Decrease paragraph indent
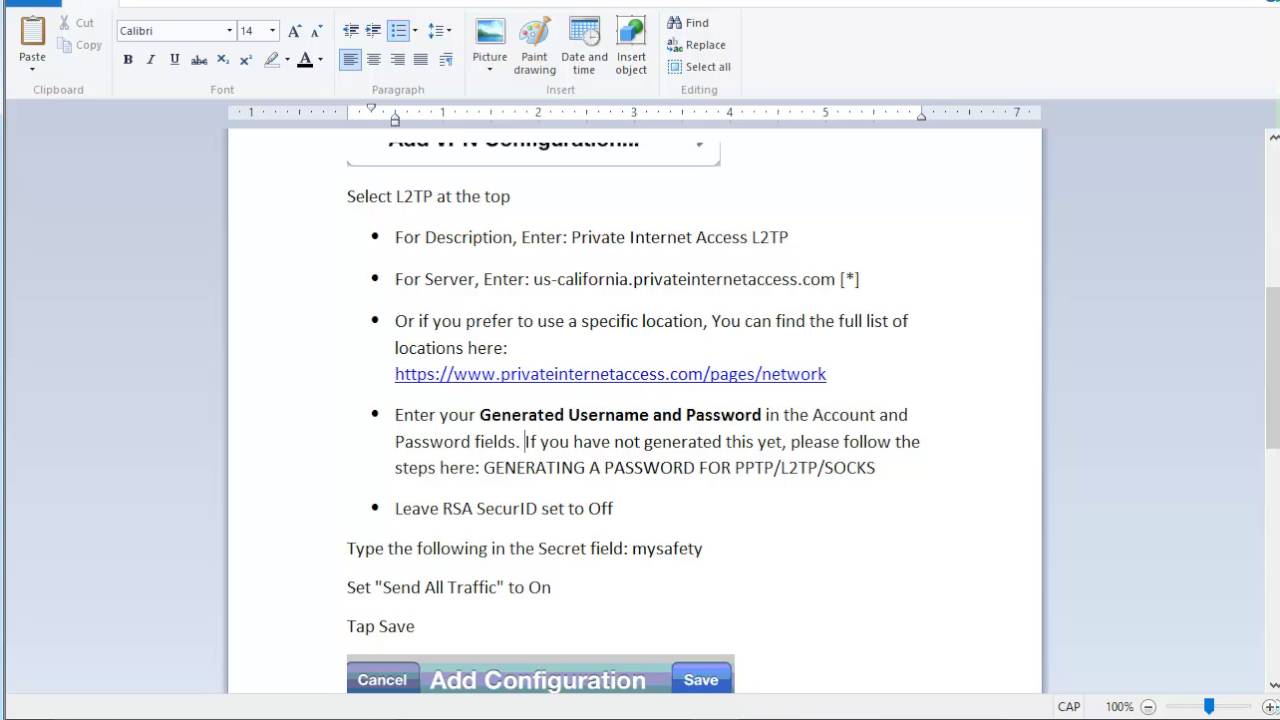Image resolution: width=1280 pixels, height=720 pixels. [351, 31]
